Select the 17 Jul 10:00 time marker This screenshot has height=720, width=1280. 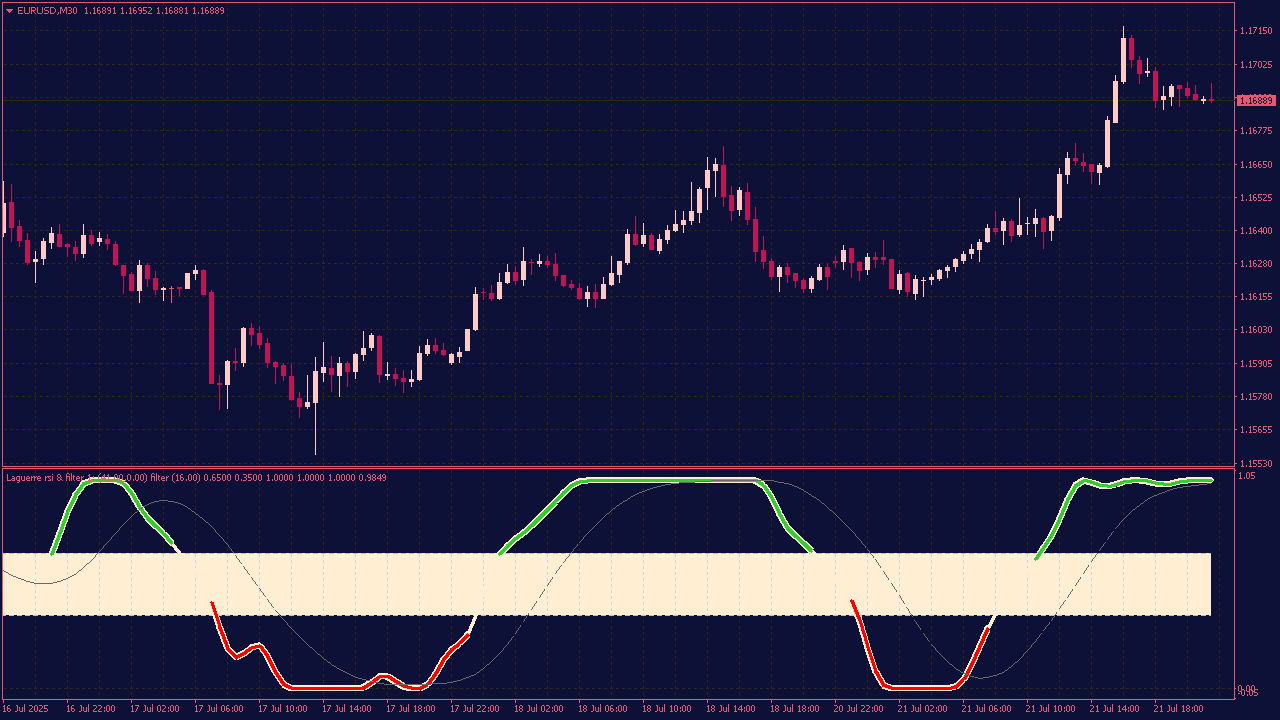(283, 708)
